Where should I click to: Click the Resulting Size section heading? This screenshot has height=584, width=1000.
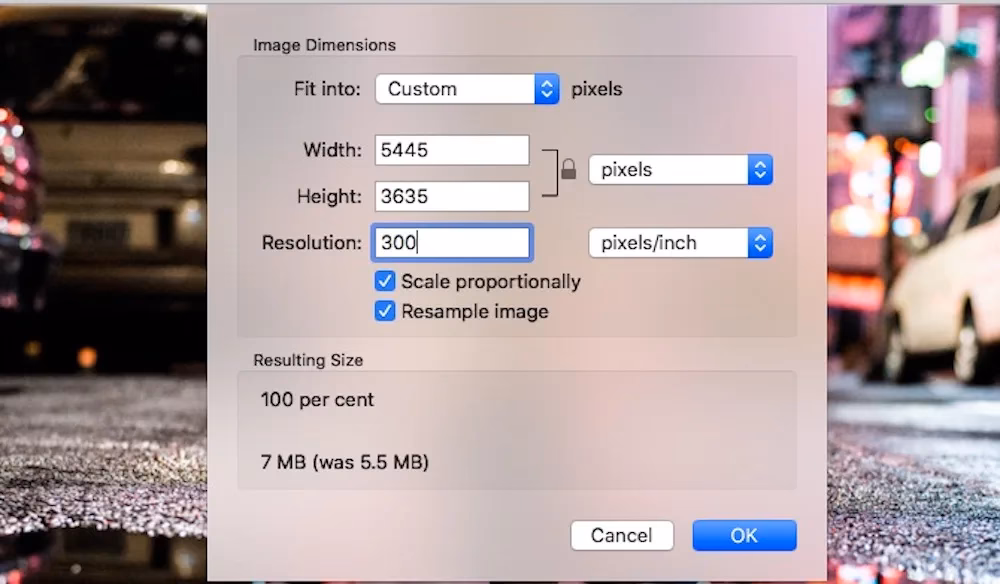(308, 360)
